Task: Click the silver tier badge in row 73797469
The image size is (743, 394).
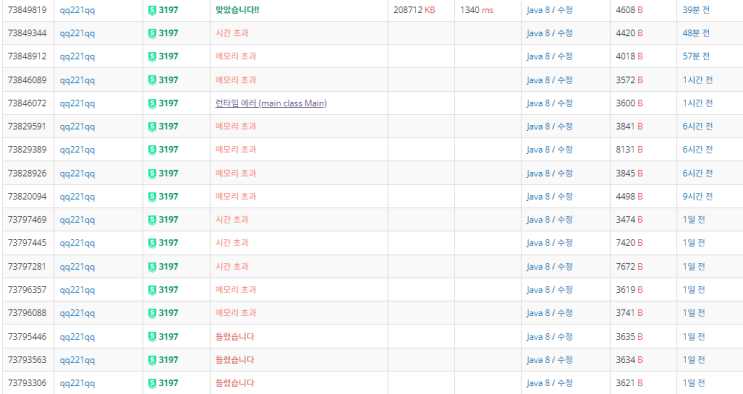Action: [x=152, y=220]
